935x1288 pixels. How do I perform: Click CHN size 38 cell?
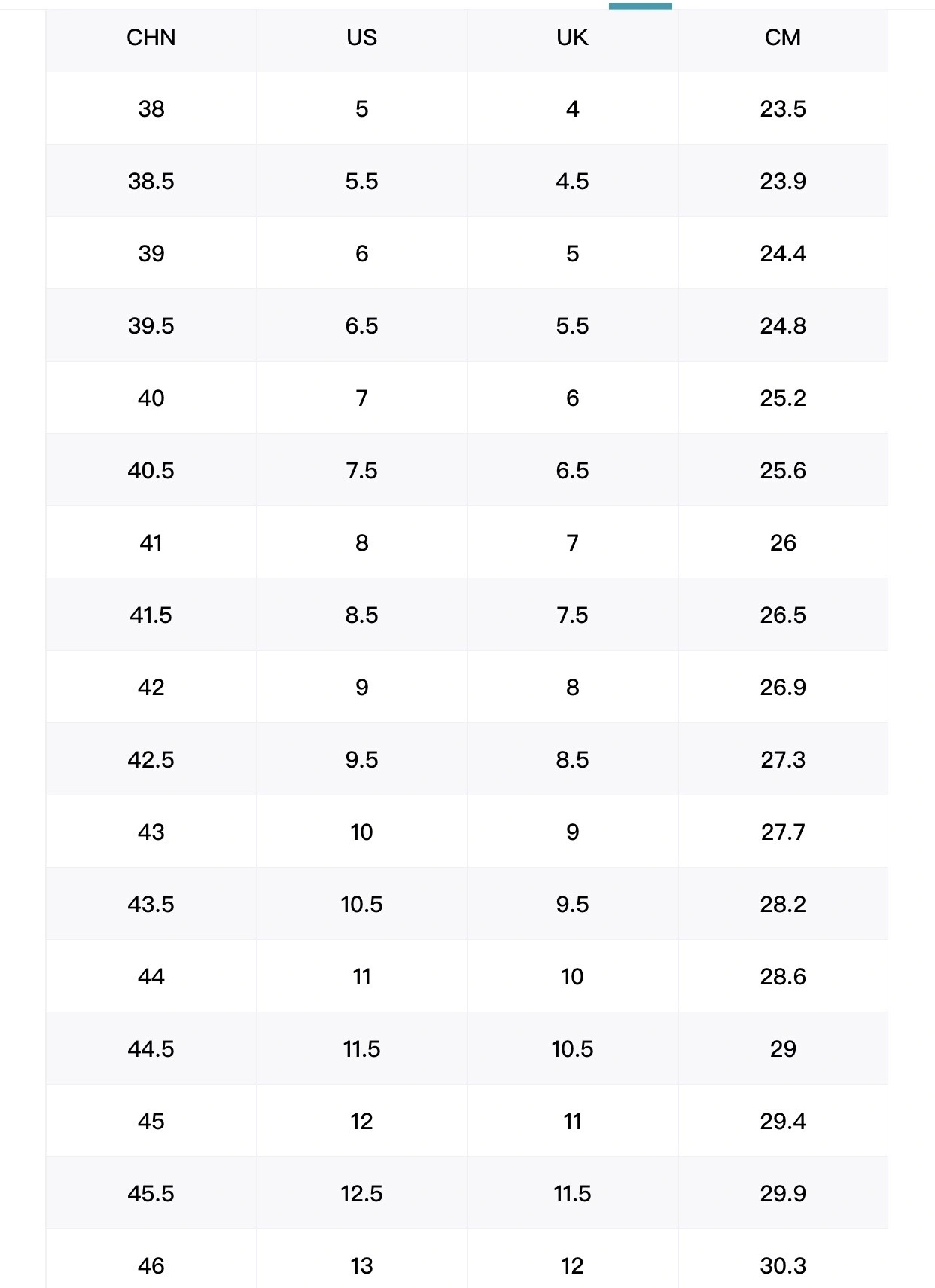pos(151,108)
